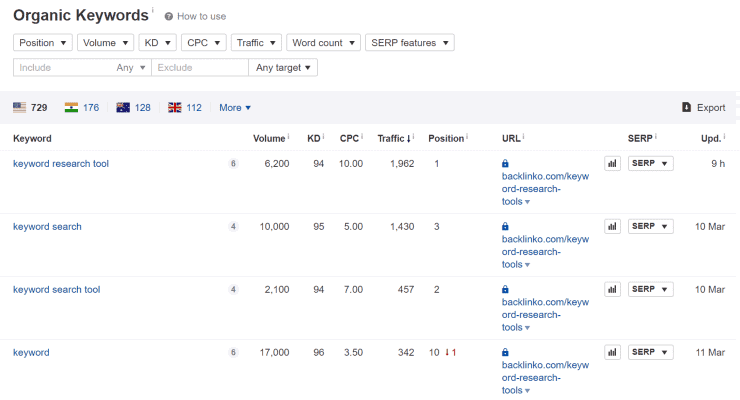Expand SERP dropdown for keyword research tool

(x=650, y=163)
